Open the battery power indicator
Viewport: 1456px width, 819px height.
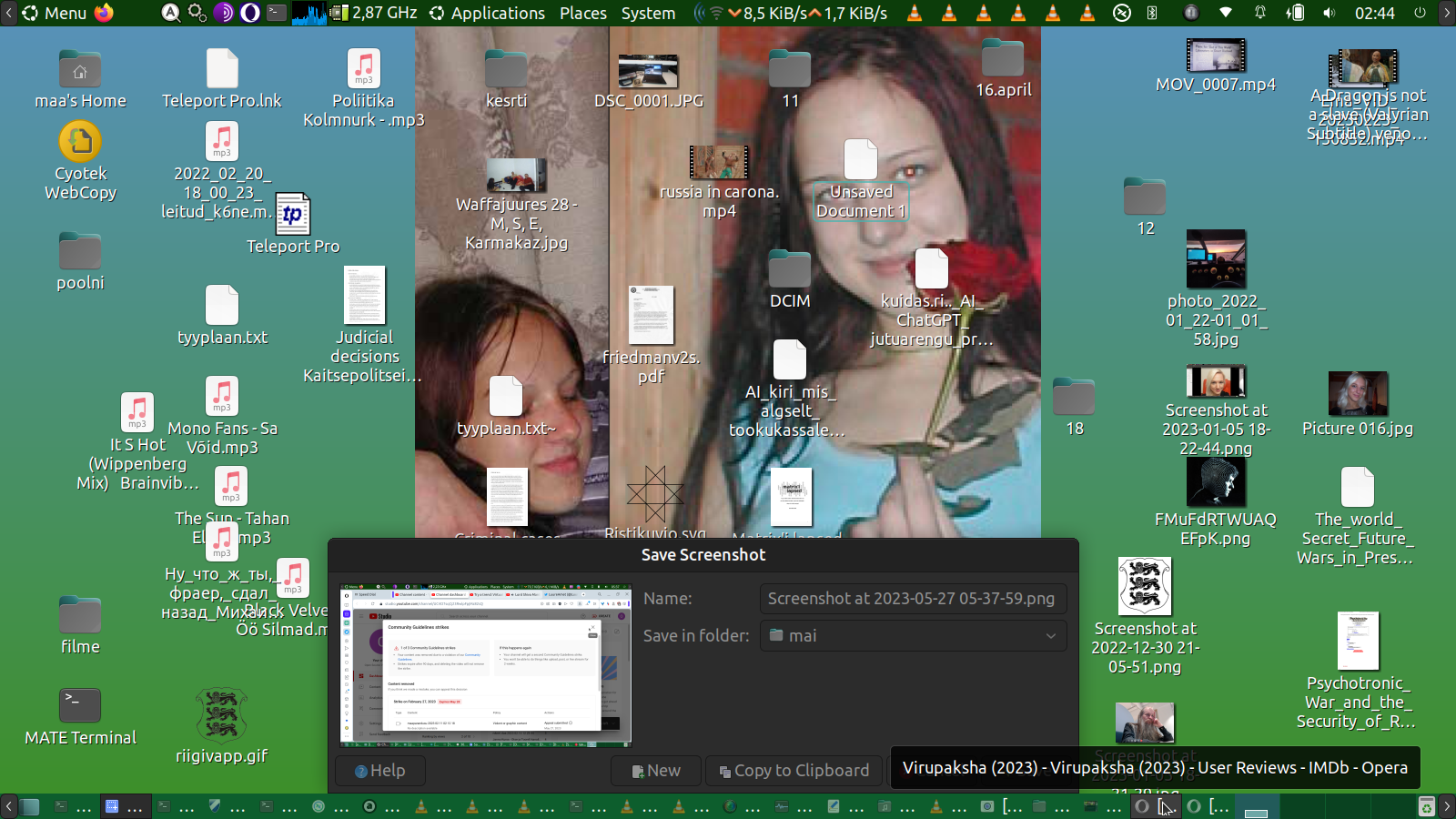click(x=1295, y=13)
